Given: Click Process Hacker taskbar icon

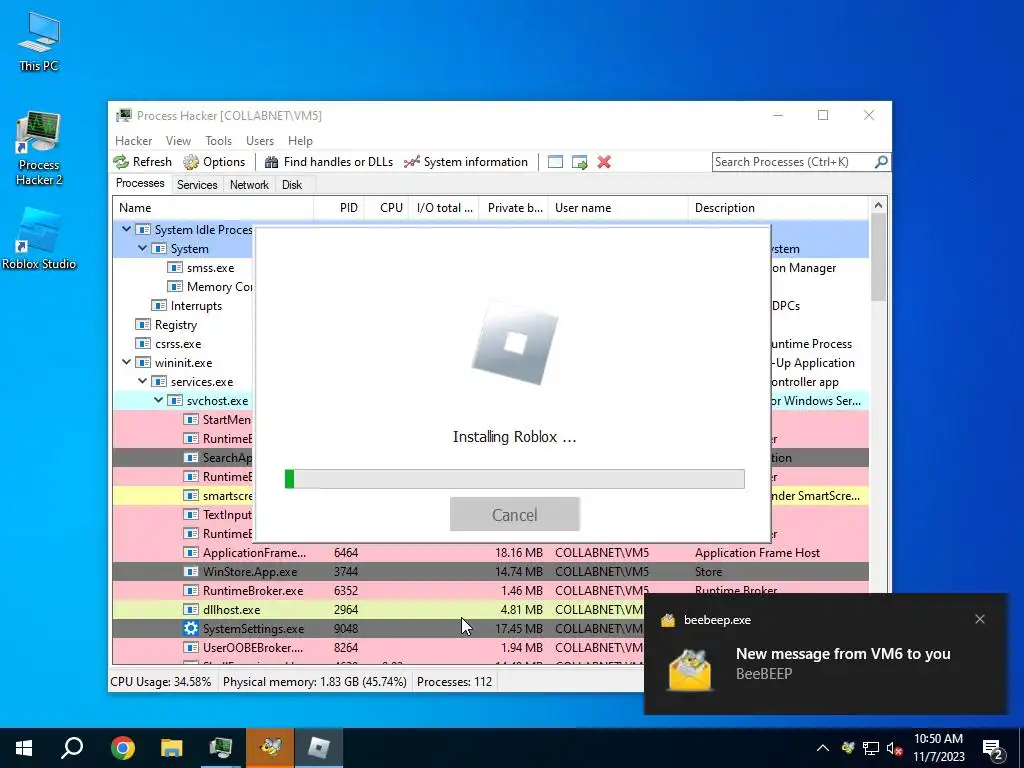Looking at the screenshot, I should click(220, 748).
